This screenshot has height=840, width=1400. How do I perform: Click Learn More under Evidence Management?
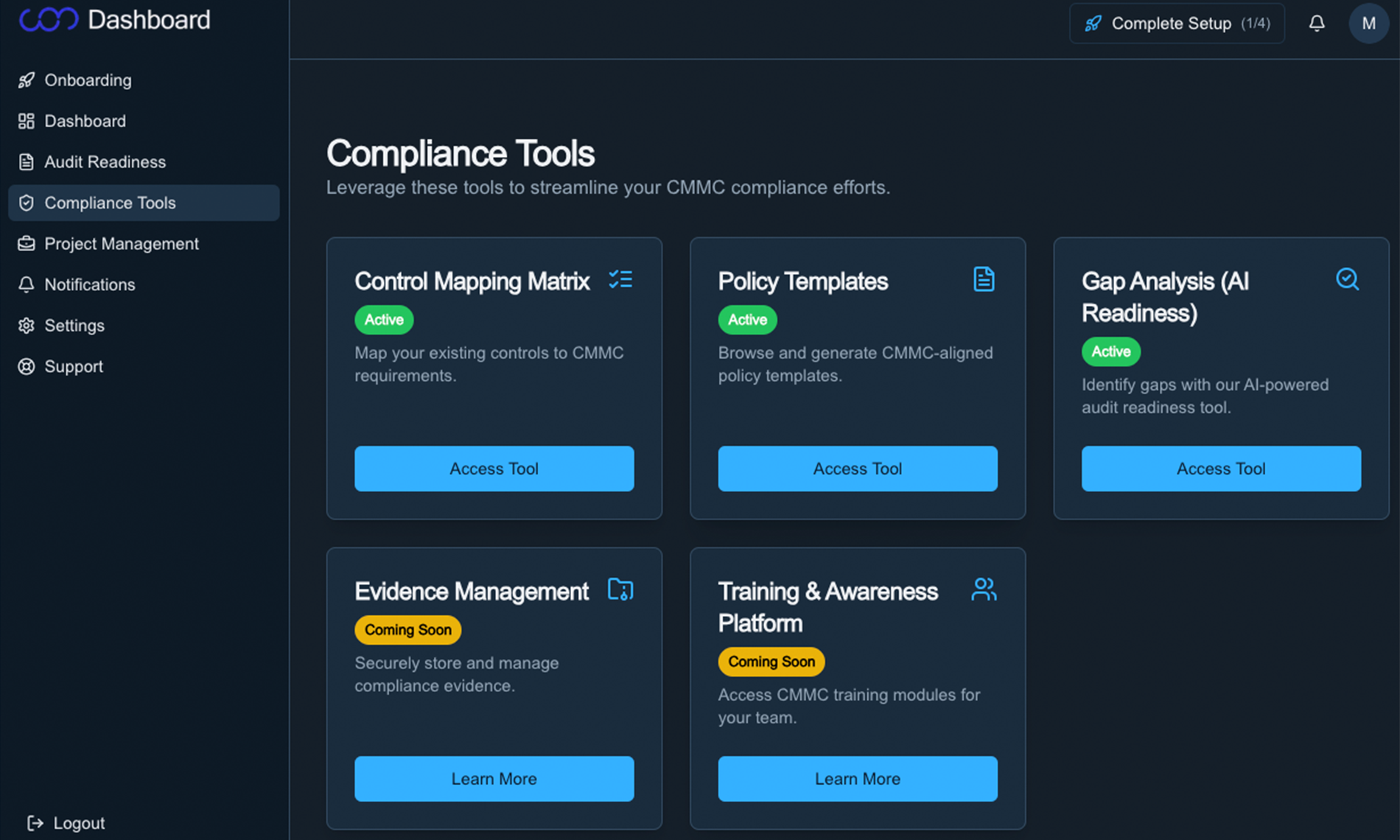494,779
